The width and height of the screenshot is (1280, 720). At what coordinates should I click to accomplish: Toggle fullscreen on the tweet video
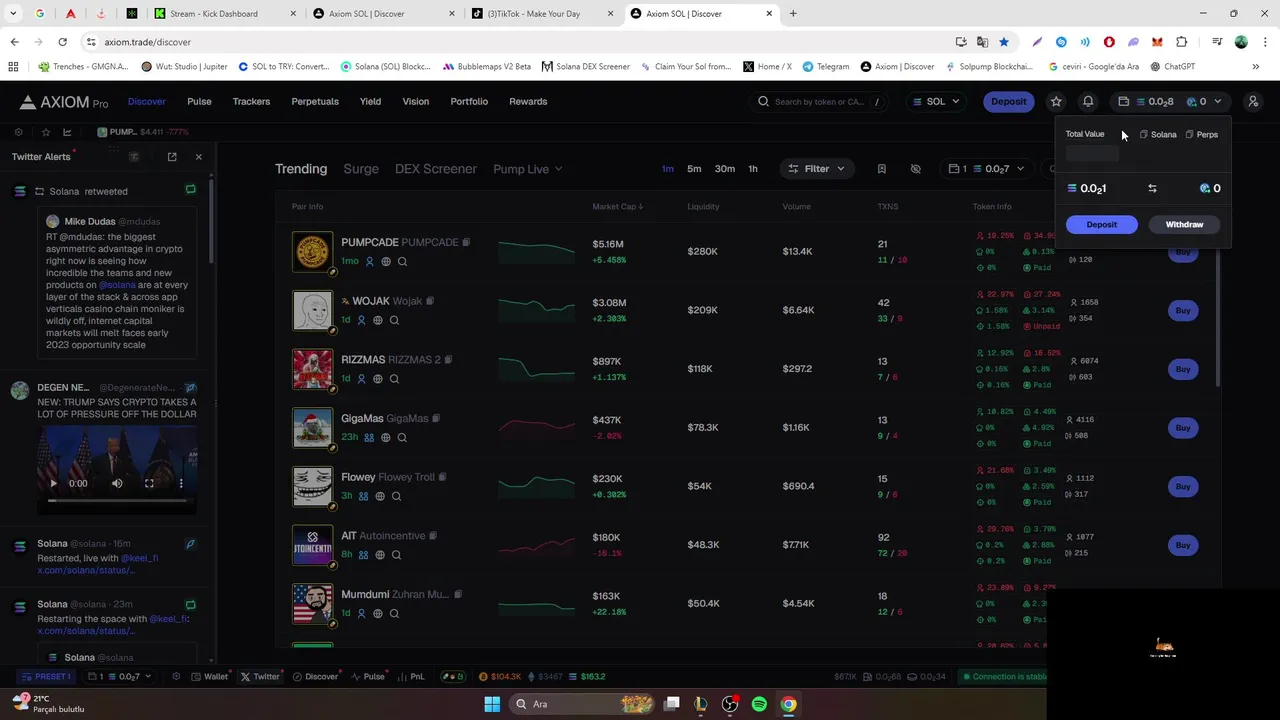(149, 483)
